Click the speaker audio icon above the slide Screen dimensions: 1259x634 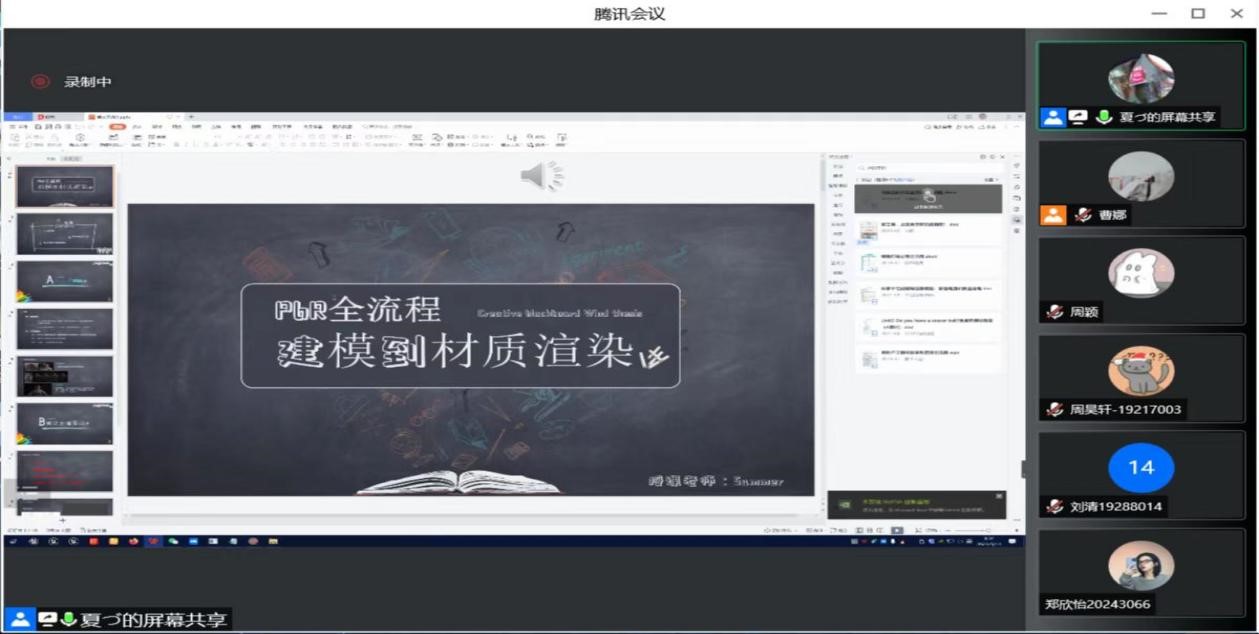tap(542, 176)
